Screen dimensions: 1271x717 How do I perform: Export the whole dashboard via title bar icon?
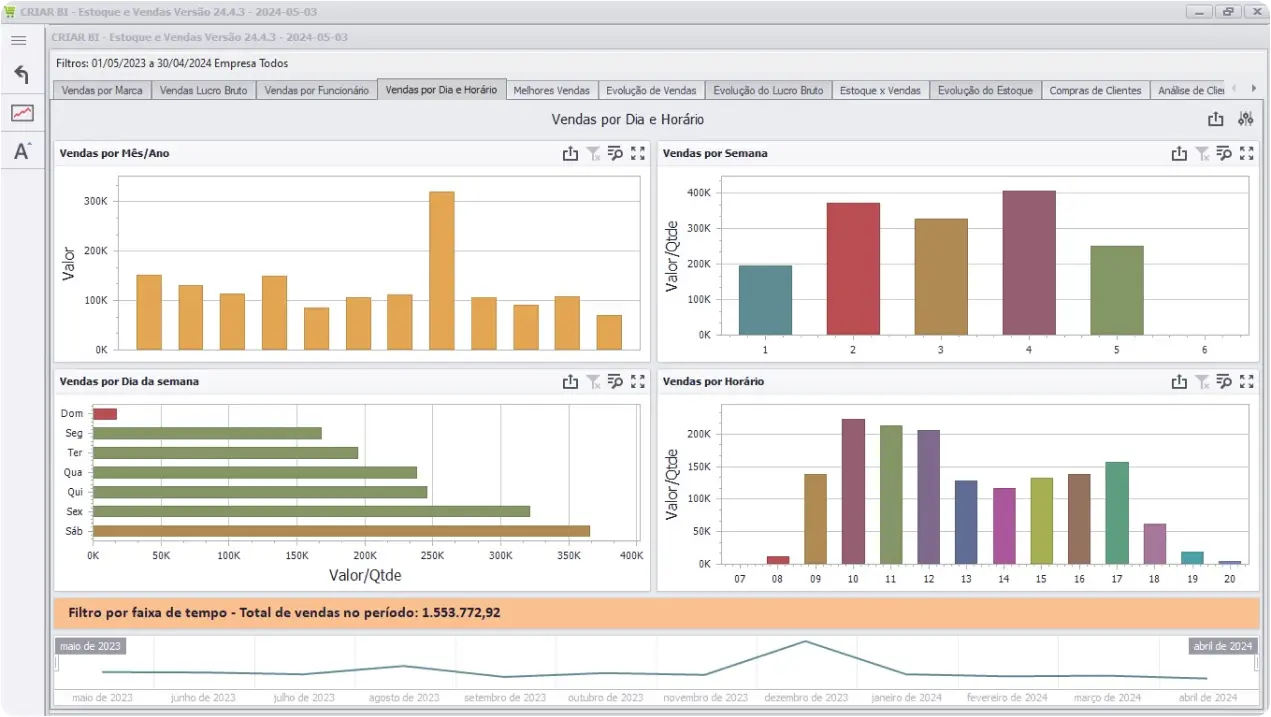pos(1215,119)
